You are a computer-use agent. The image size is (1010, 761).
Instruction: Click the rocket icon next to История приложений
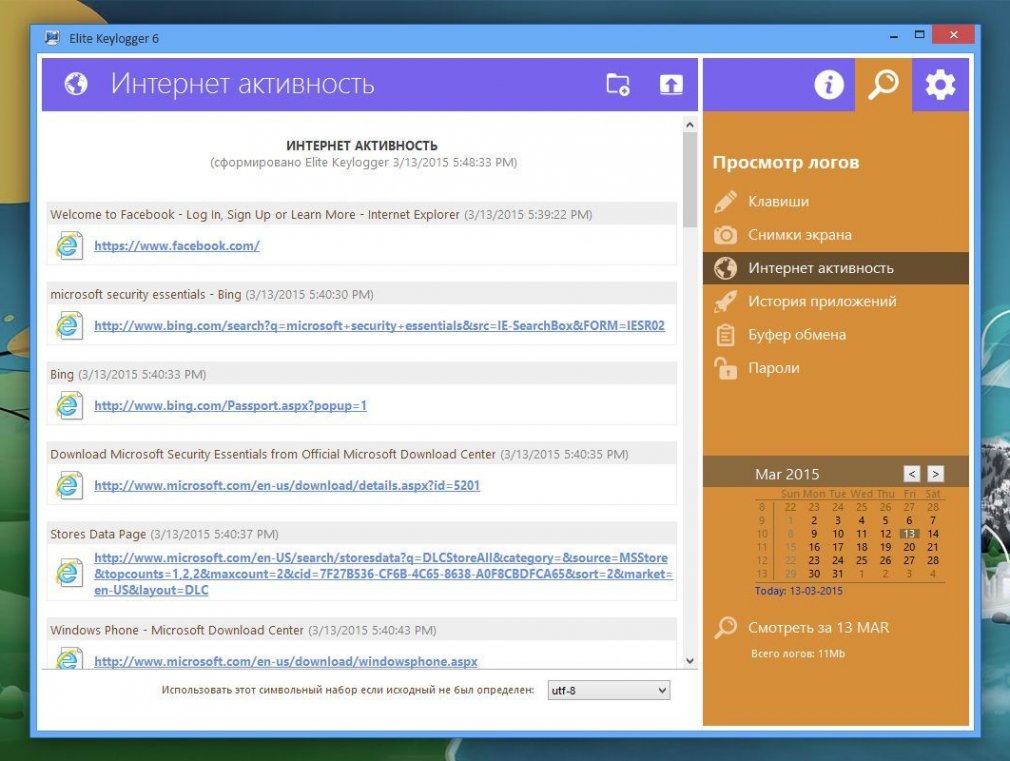point(725,302)
